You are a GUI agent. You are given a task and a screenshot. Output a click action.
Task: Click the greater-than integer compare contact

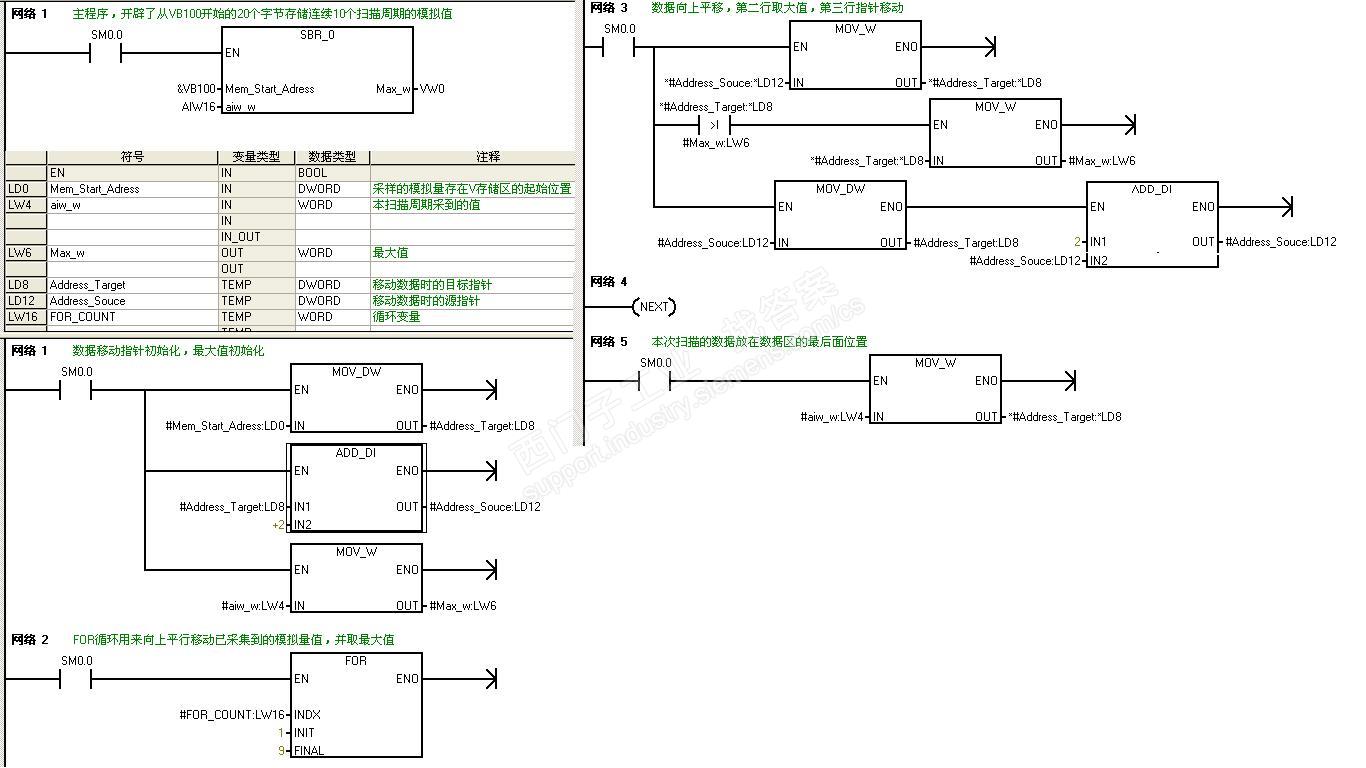click(714, 125)
